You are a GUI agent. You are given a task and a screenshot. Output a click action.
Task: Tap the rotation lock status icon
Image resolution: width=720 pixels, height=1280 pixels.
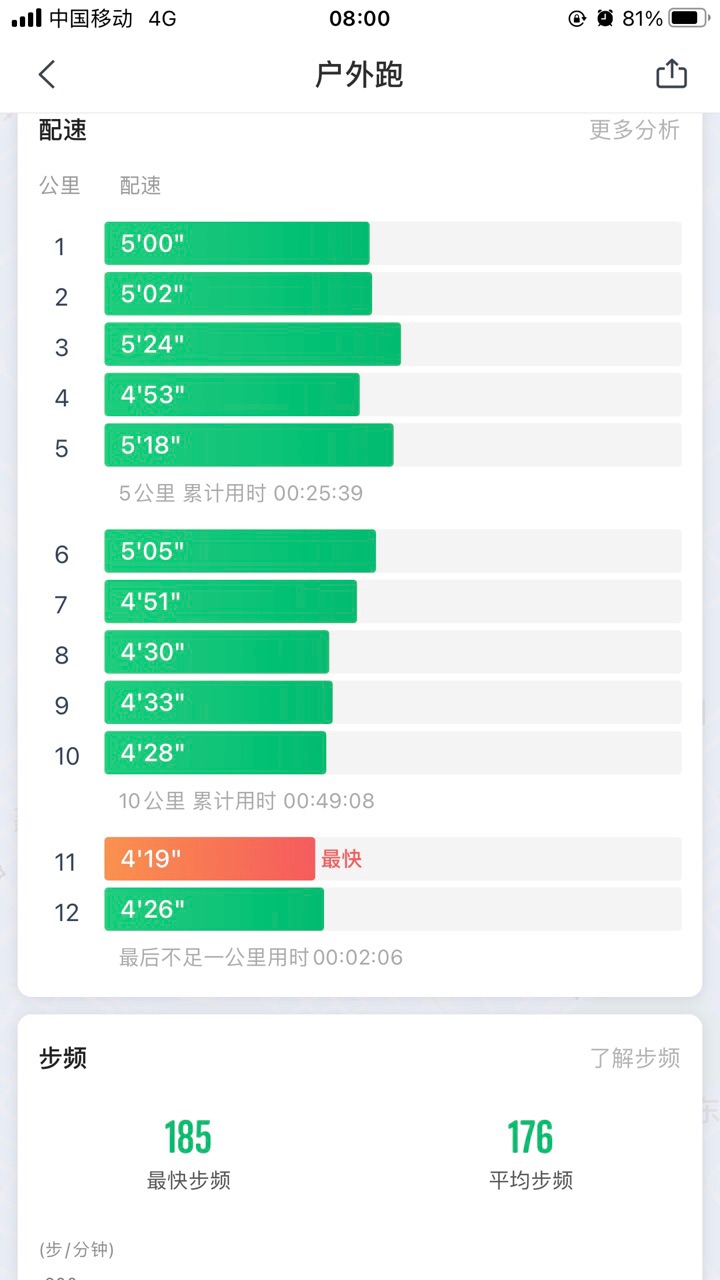click(x=577, y=18)
